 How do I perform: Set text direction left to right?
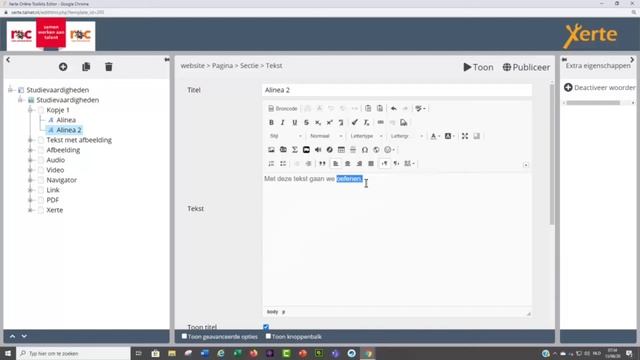(x=384, y=164)
